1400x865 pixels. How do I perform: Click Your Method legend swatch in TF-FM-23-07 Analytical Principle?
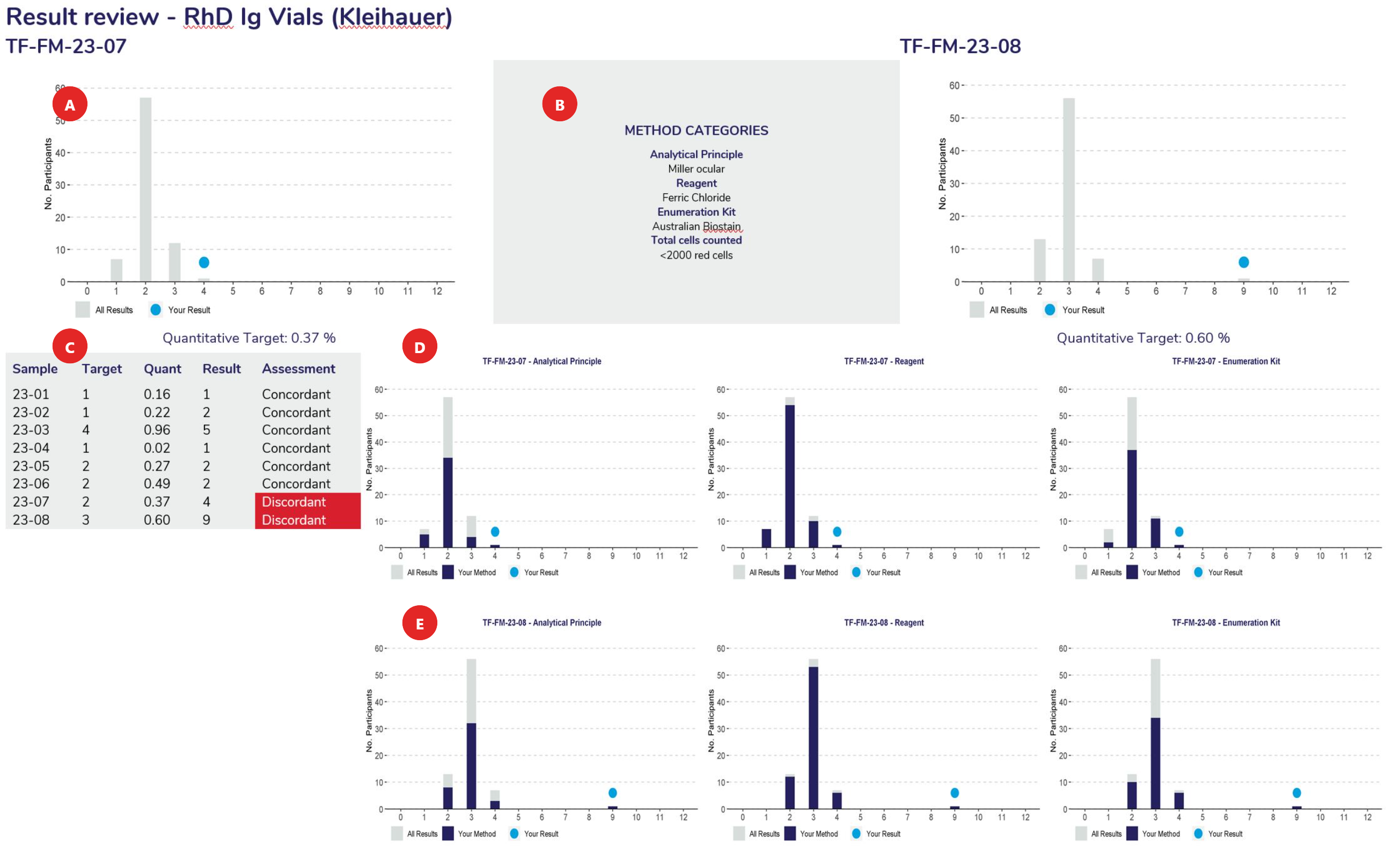[448, 571]
